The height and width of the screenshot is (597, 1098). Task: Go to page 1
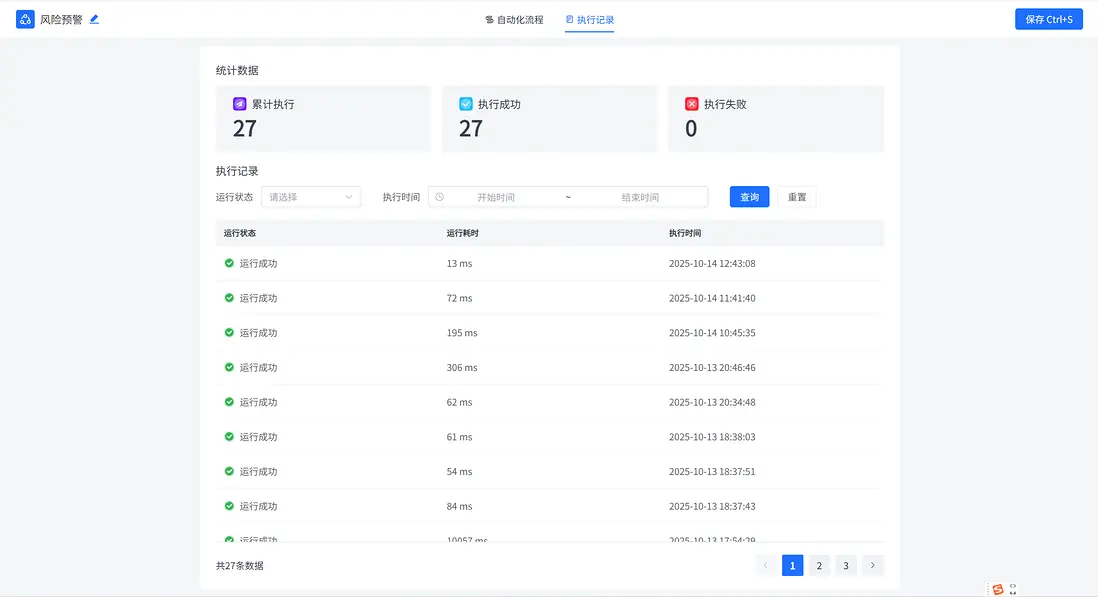pos(792,566)
